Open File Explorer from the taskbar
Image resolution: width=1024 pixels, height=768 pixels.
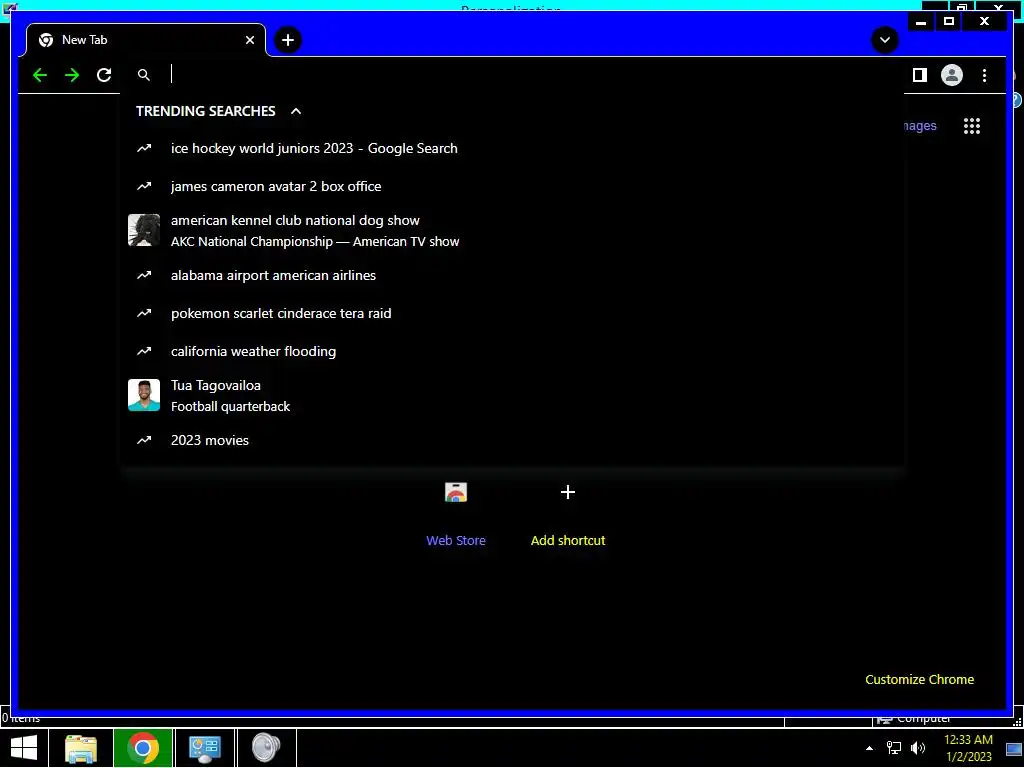(81, 748)
